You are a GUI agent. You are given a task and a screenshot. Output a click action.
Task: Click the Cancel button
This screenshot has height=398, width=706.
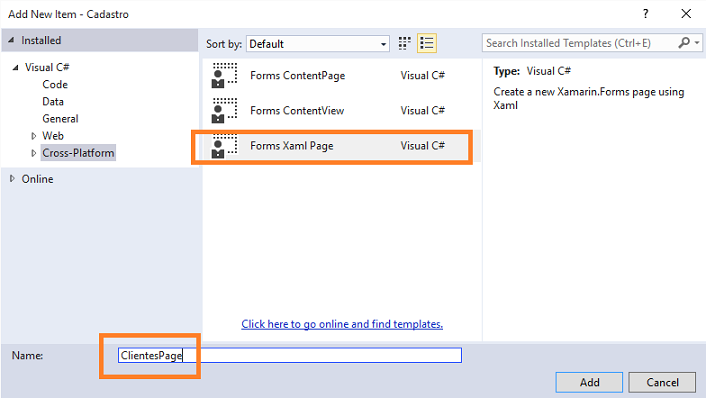tap(662, 382)
